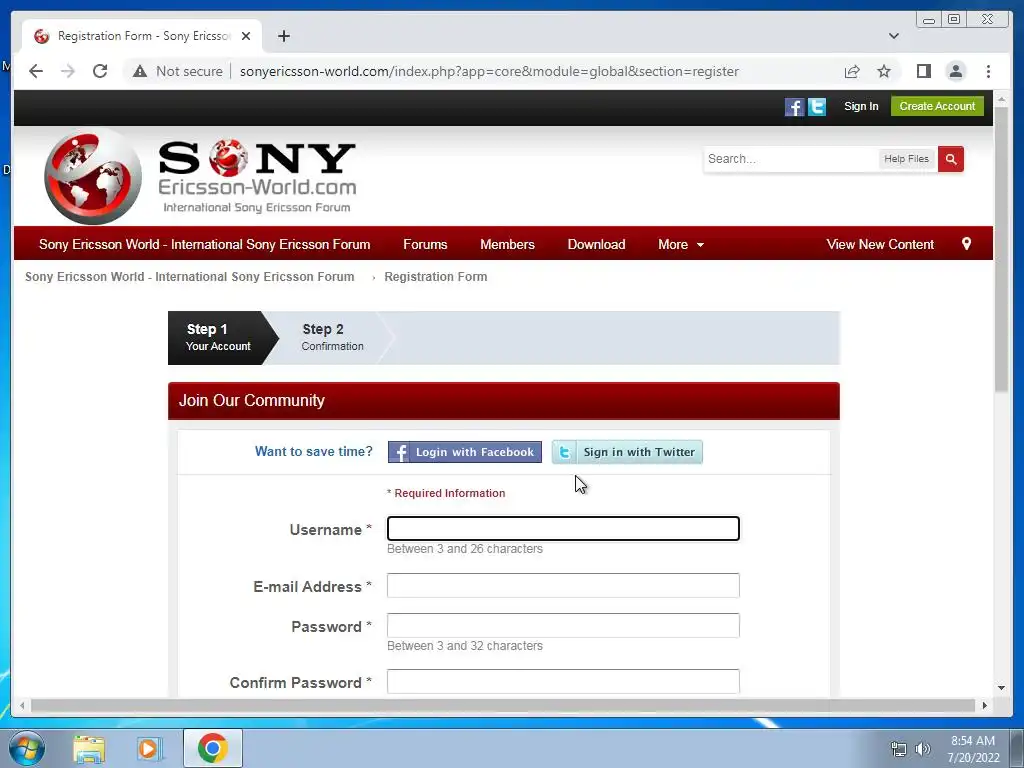The image size is (1024, 768).
Task: Click the scroll down arrow of the page
Action: coord(1001,687)
